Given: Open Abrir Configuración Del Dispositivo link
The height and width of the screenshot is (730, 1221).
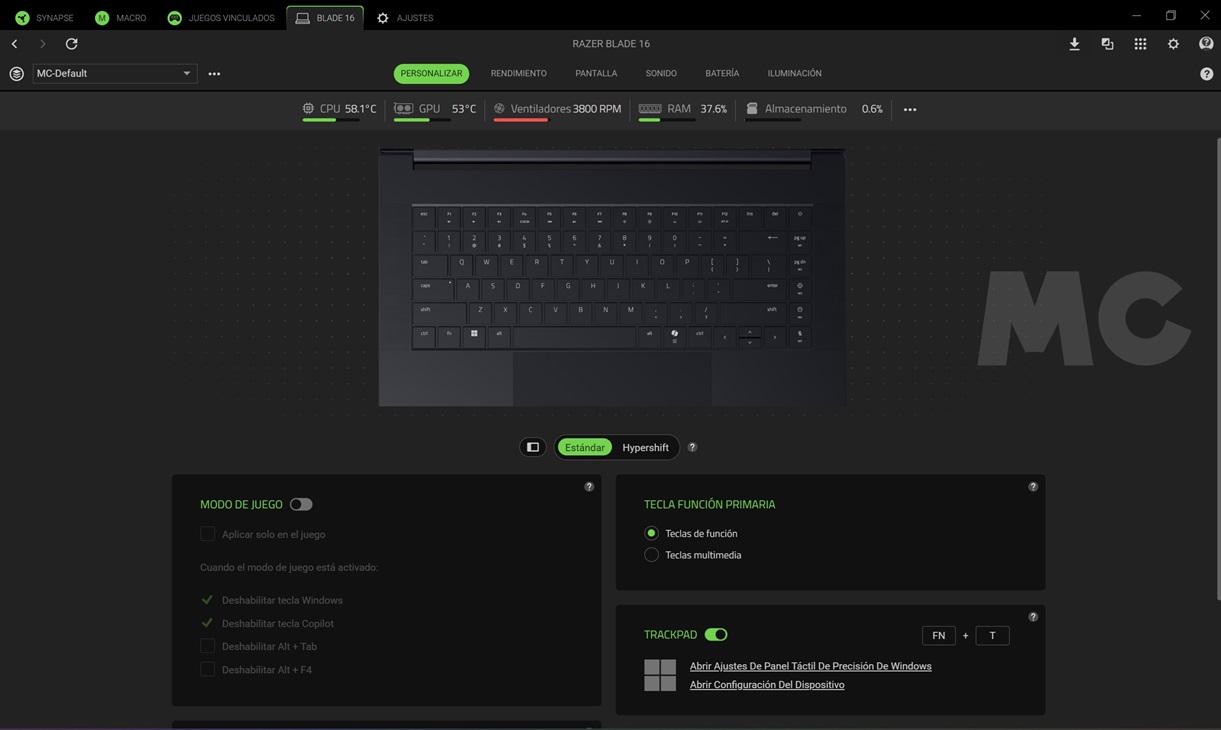Looking at the screenshot, I should (x=766, y=685).
